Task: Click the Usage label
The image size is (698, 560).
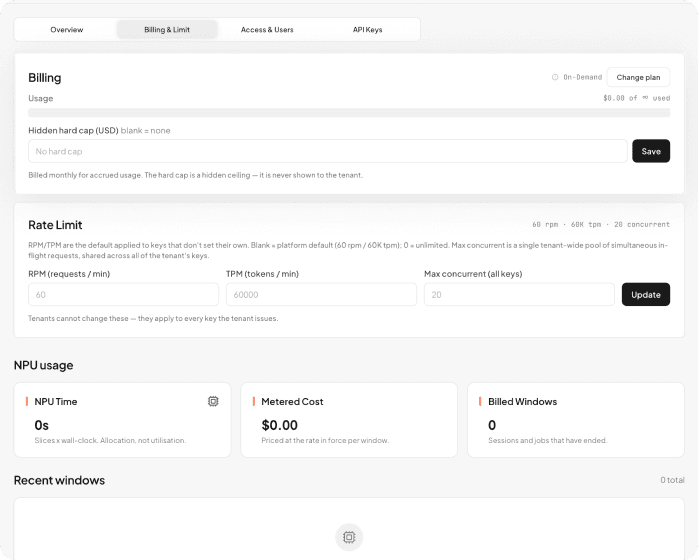Action: point(41,98)
